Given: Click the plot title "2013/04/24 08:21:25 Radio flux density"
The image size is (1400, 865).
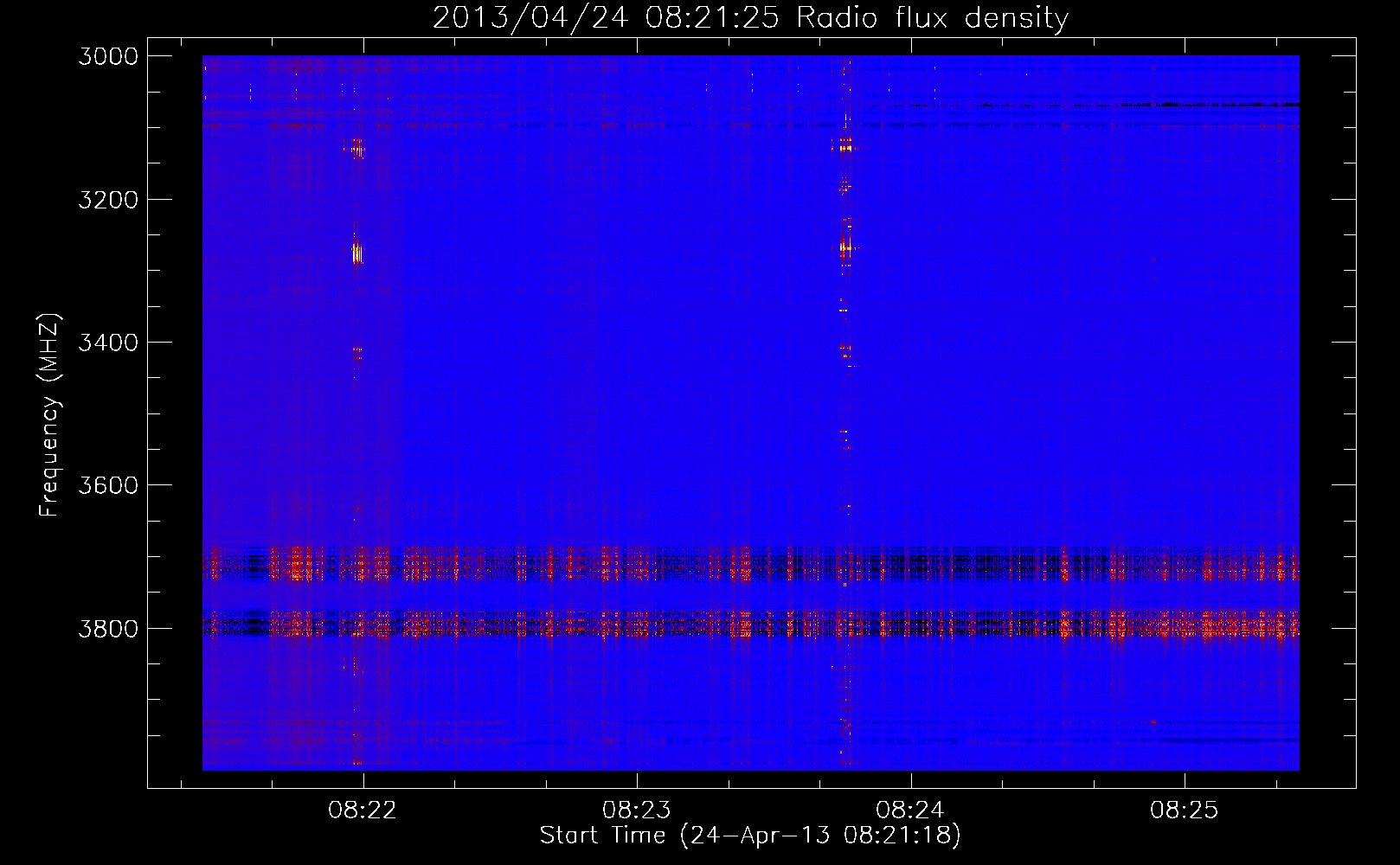Looking at the screenshot, I should [750, 18].
